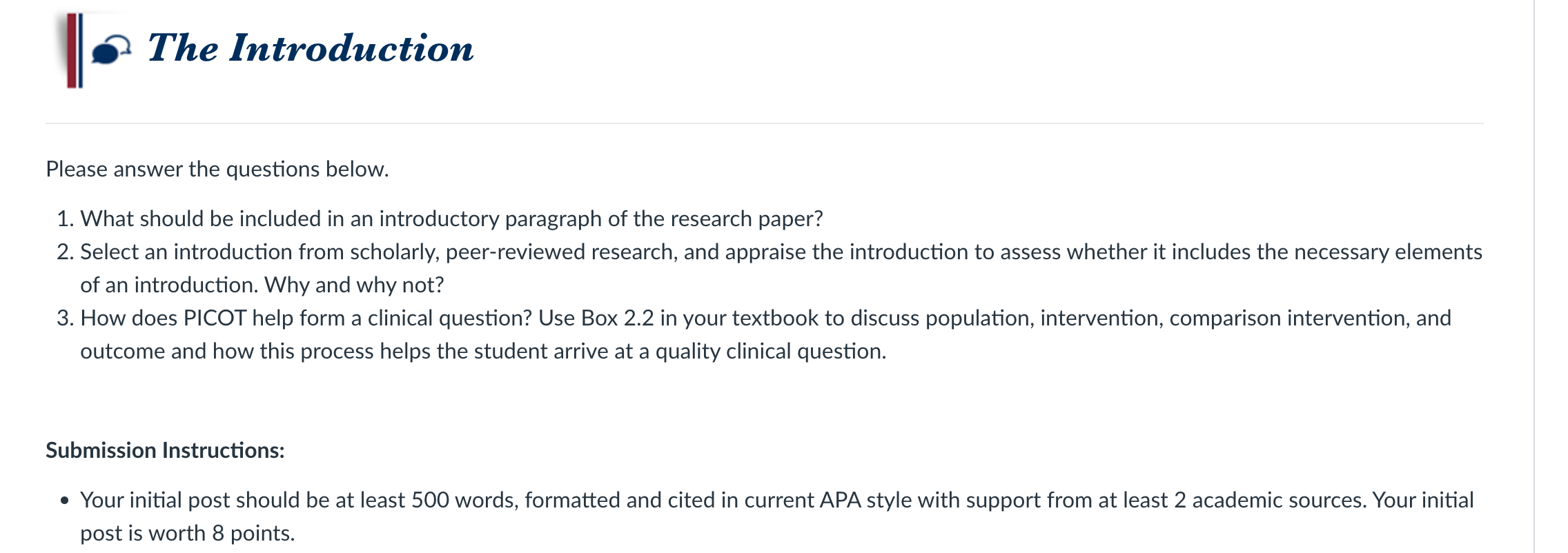Click the list number "3." marker
Screen dimensions: 1568x553
(x=66, y=318)
